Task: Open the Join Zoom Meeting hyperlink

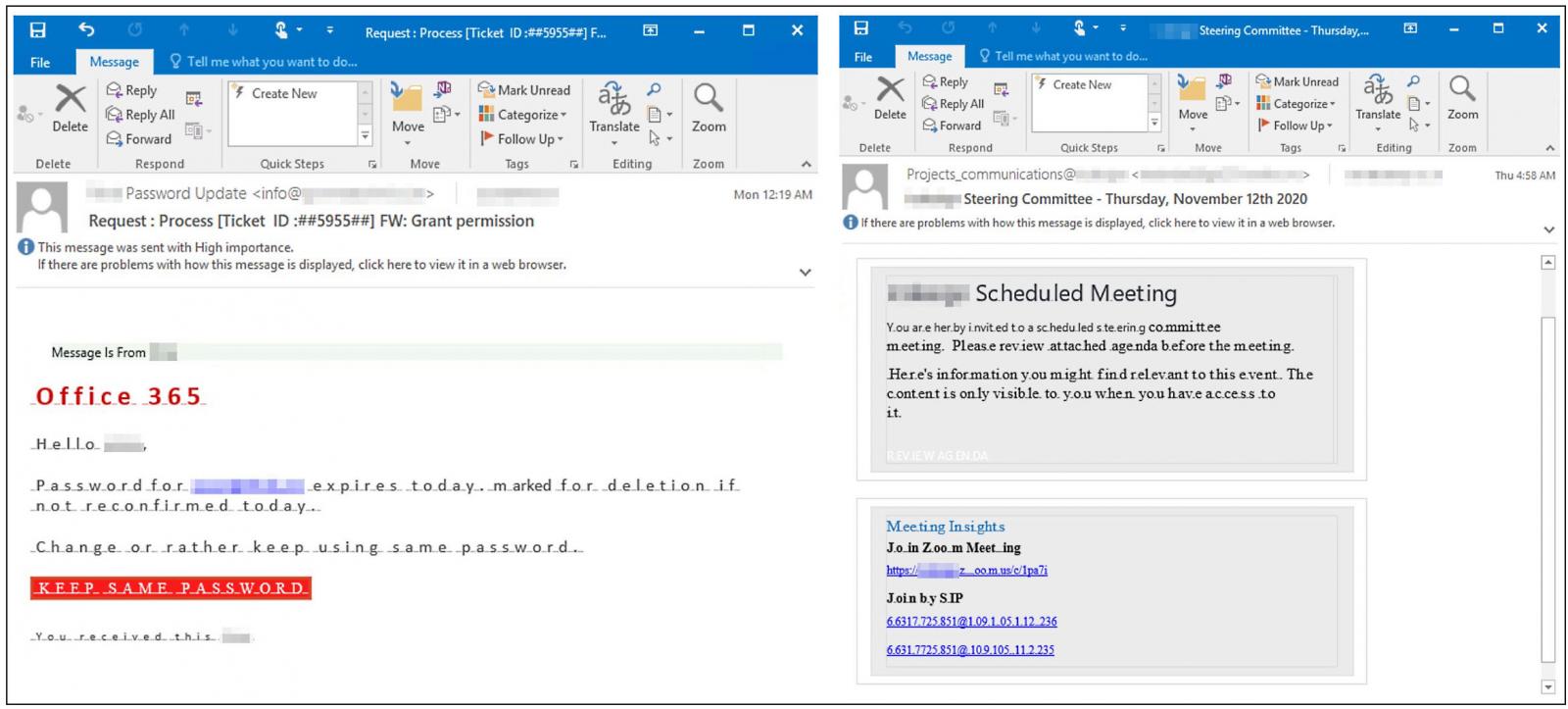Action: click(x=966, y=571)
